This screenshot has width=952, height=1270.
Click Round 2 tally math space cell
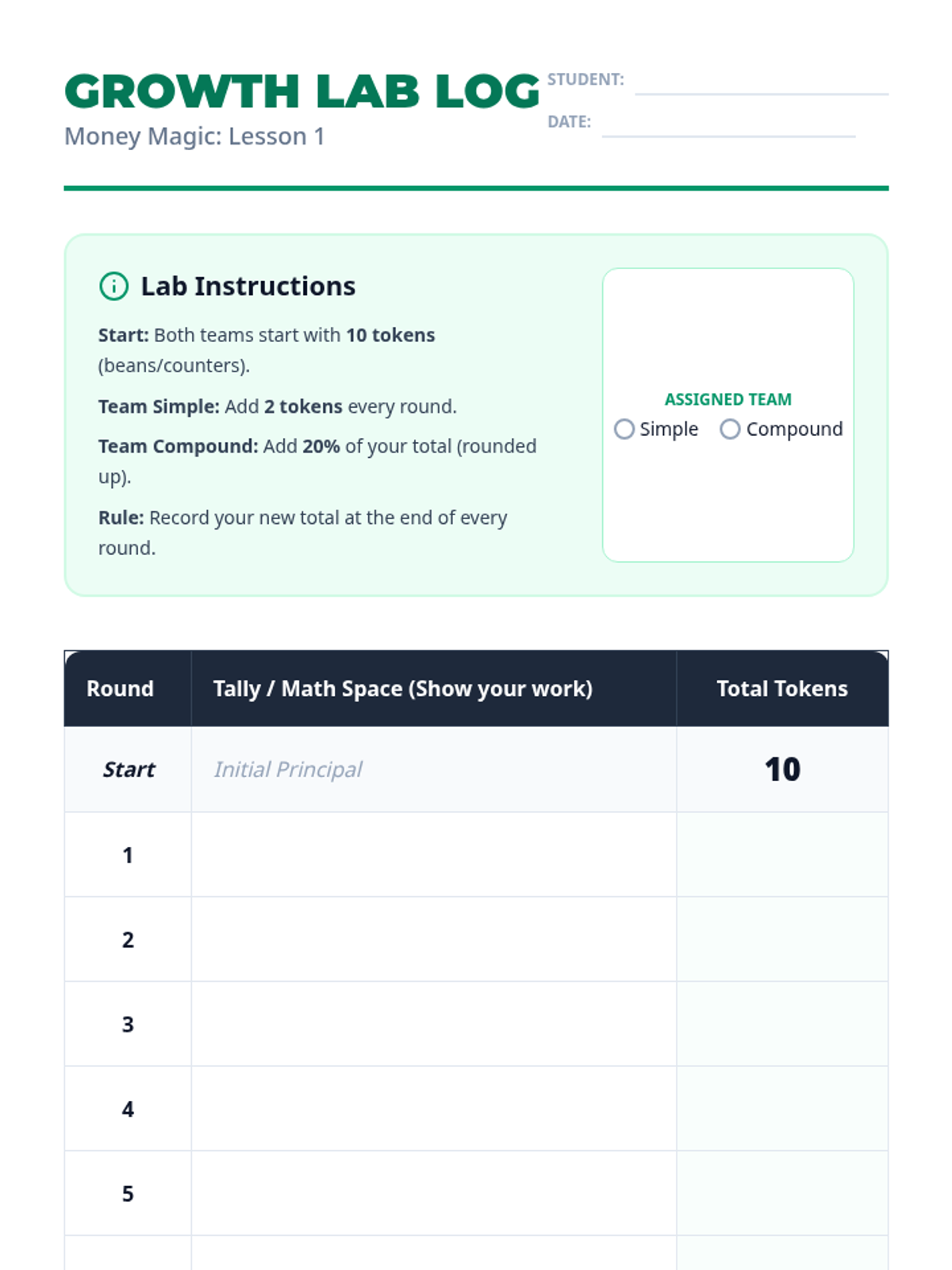(x=433, y=940)
